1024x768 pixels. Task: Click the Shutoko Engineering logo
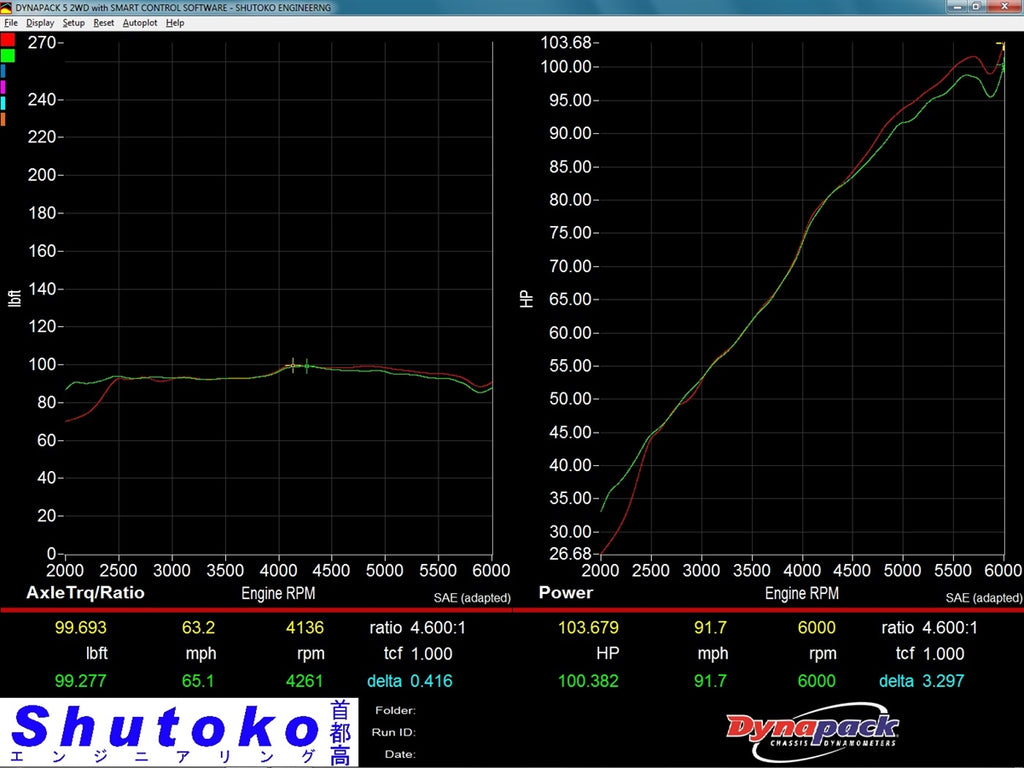point(179,732)
